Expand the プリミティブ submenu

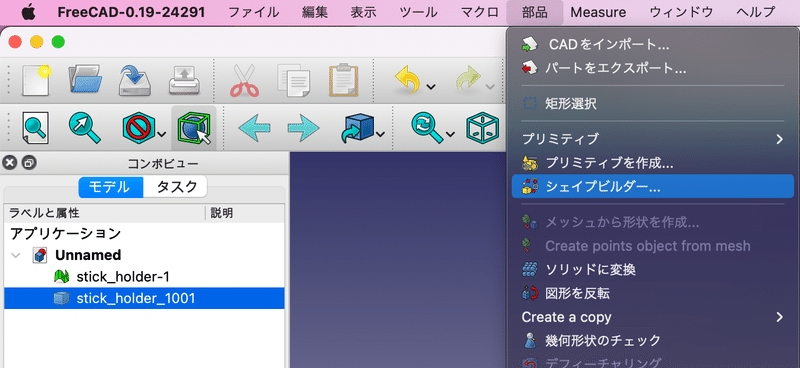[x=779, y=138]
